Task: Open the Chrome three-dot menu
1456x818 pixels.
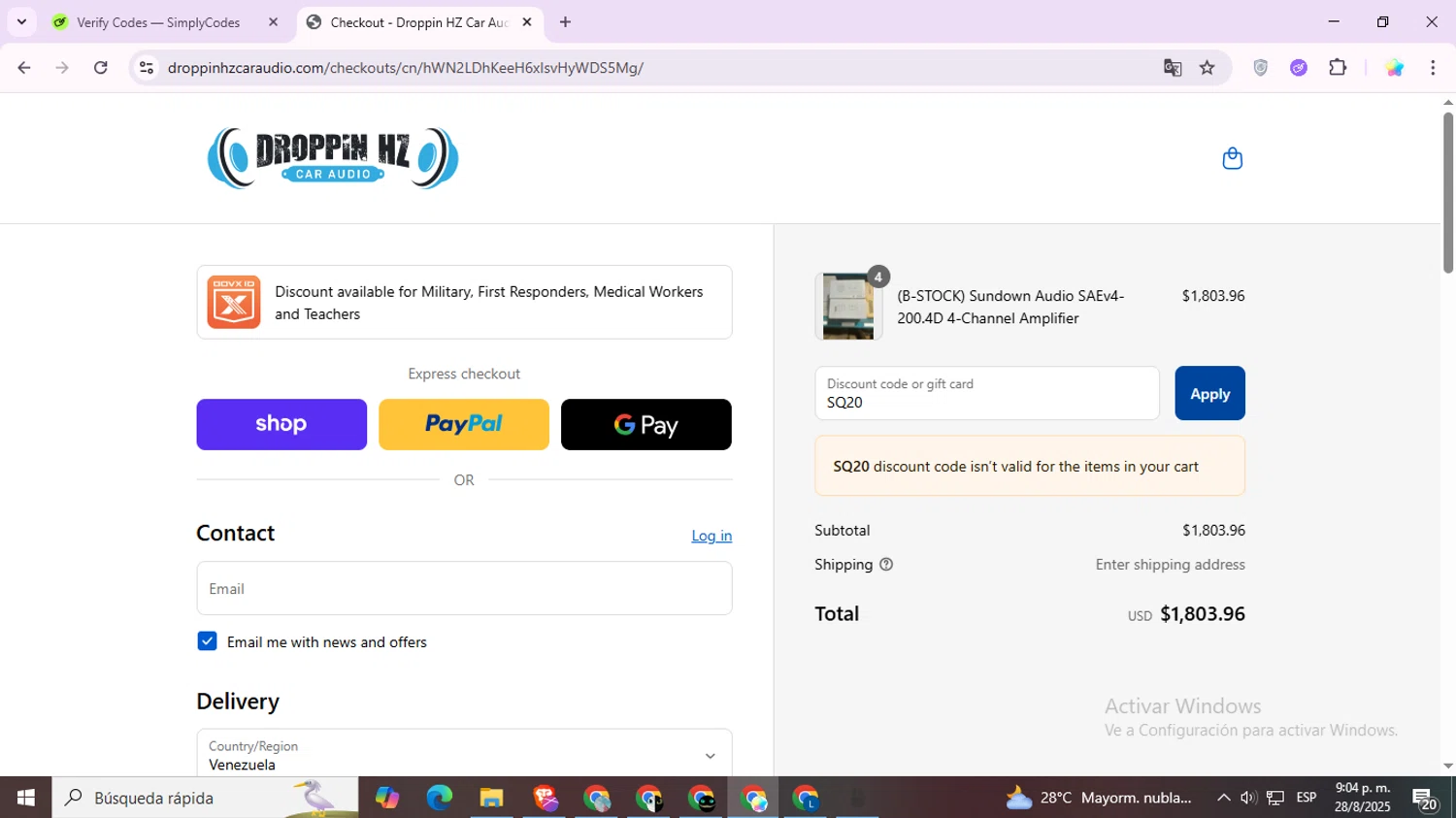Action: pos(1433,68)
